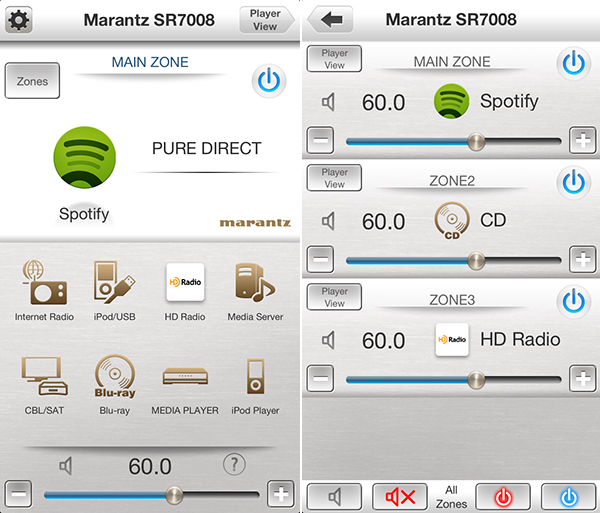Screen dimensions: 600x513
Task: Toggle ZONE3 power
Action: point(573,301)
